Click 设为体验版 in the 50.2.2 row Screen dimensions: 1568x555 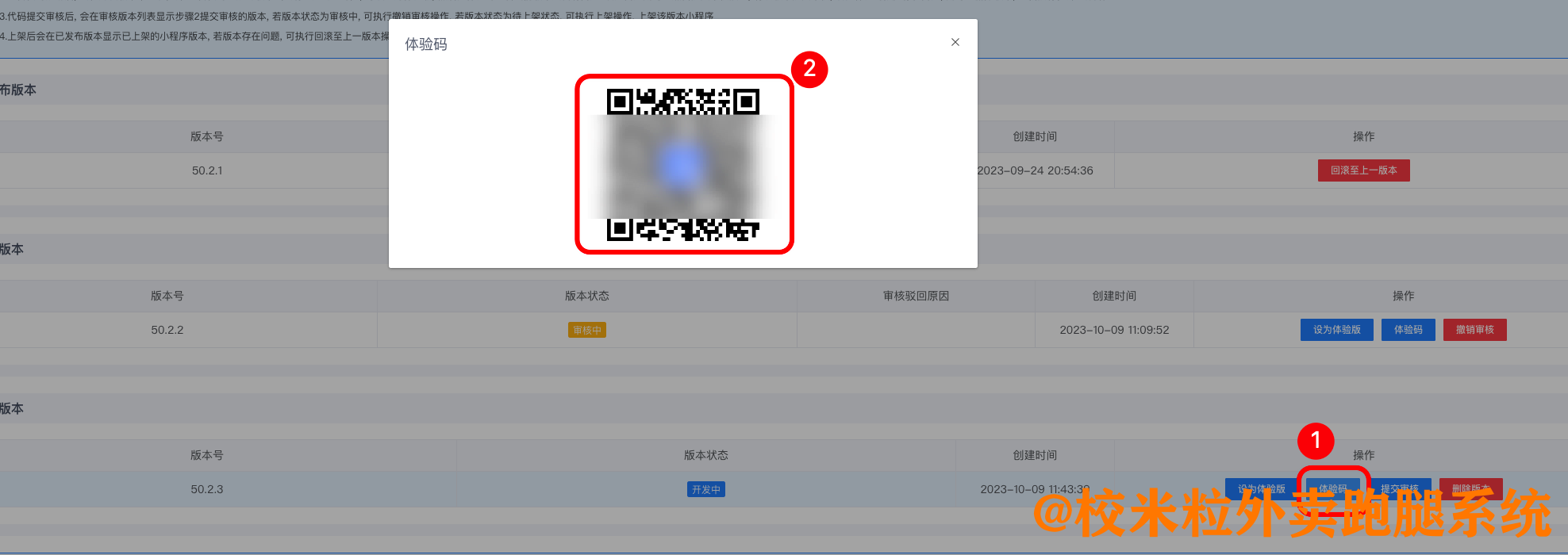1336,330
